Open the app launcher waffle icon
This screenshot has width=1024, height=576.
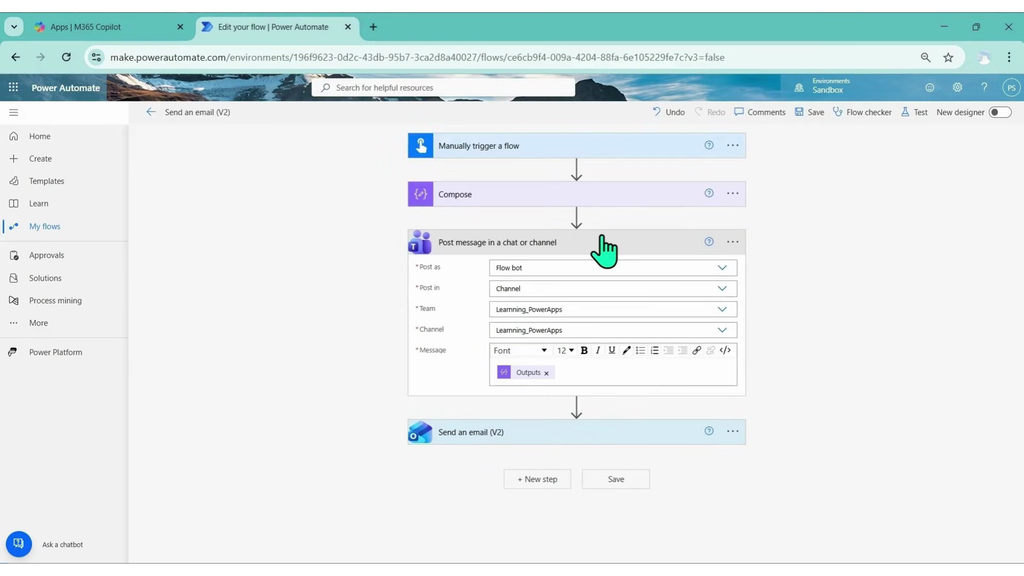tap(13, 88)
